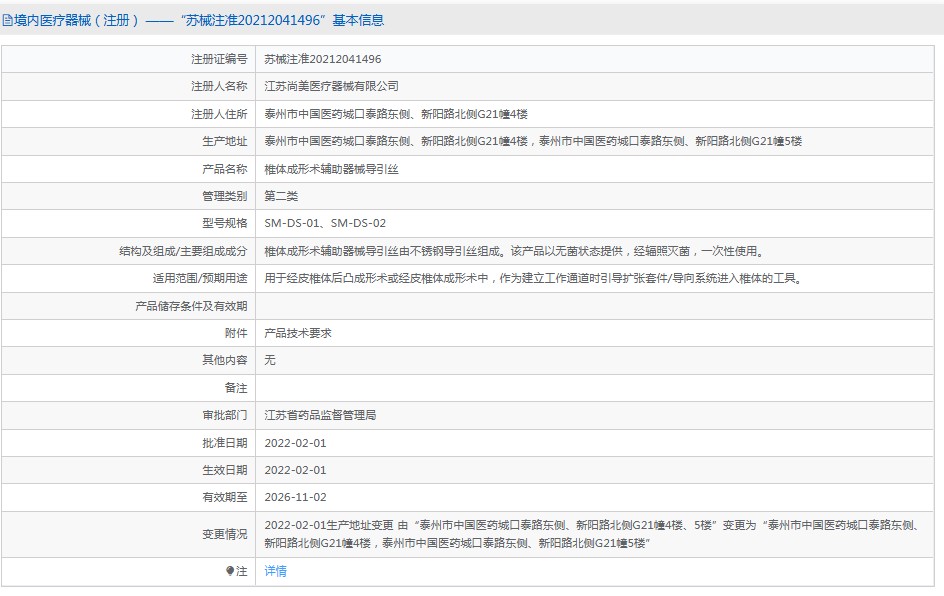Click the 批准日期 value 2022-02-01

(295, 442)
